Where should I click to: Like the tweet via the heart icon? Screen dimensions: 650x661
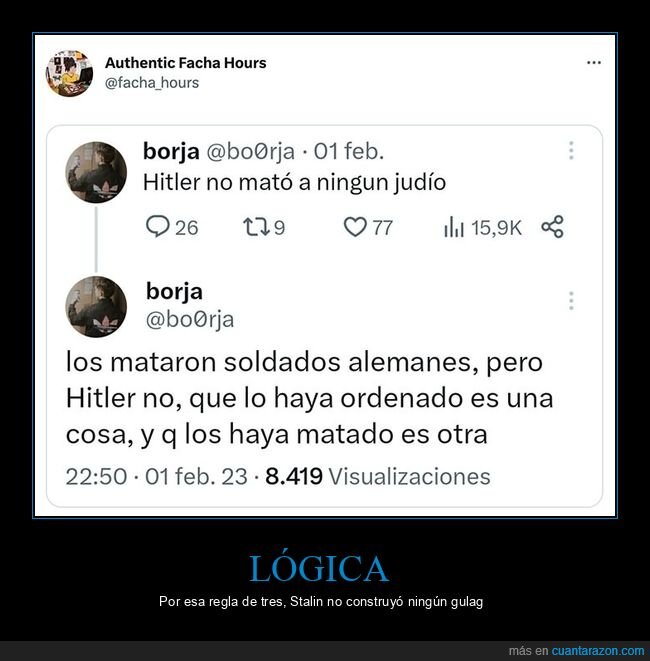coord(355,227)
